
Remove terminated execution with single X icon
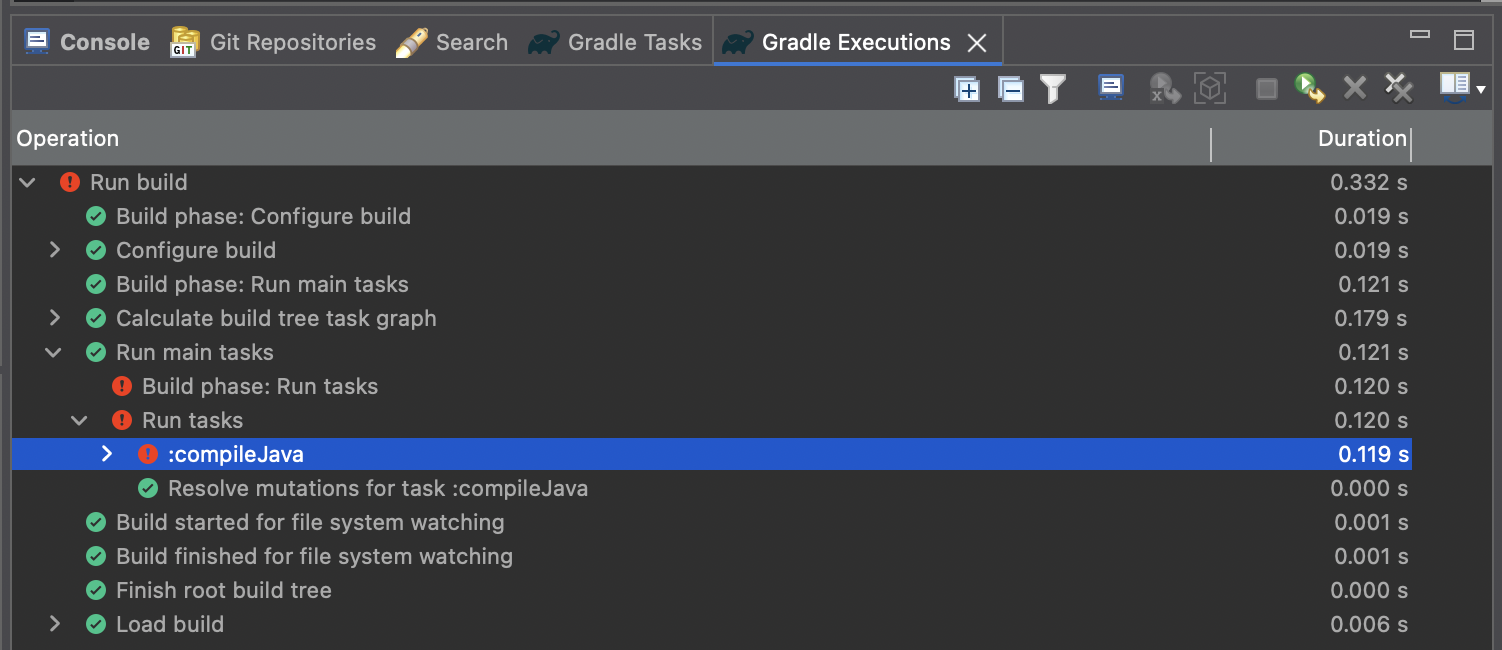click(x=1354, y=89)
